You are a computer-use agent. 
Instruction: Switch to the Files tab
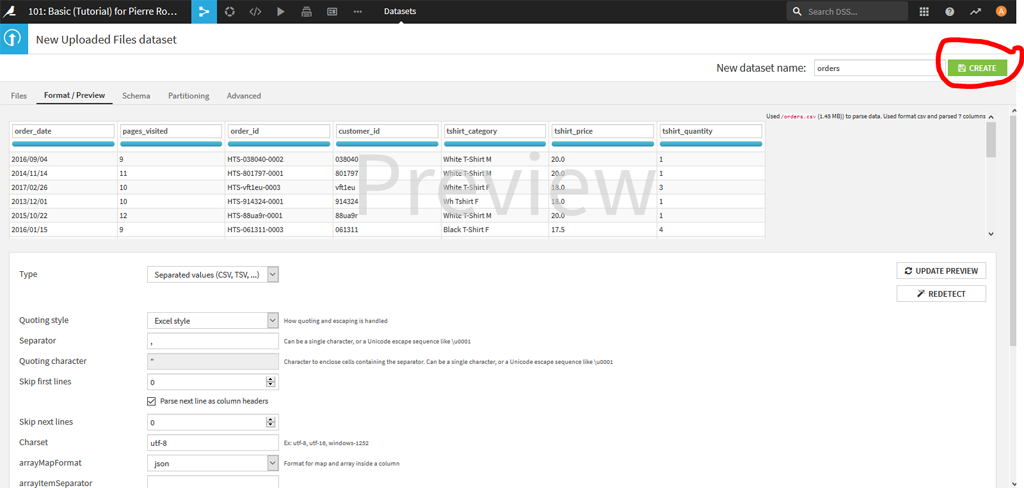point(19,95)
